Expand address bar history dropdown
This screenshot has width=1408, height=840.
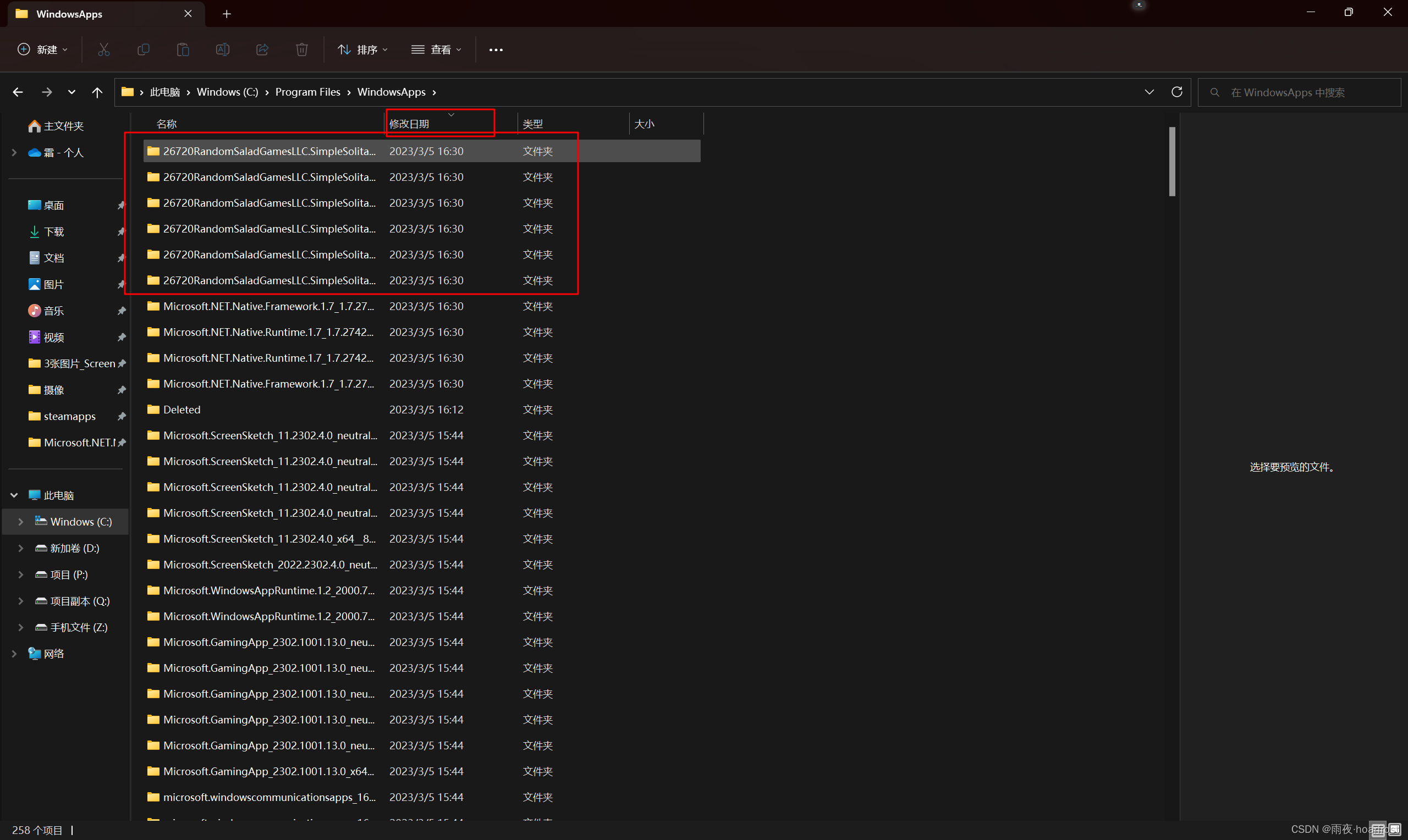point(1149,92)
